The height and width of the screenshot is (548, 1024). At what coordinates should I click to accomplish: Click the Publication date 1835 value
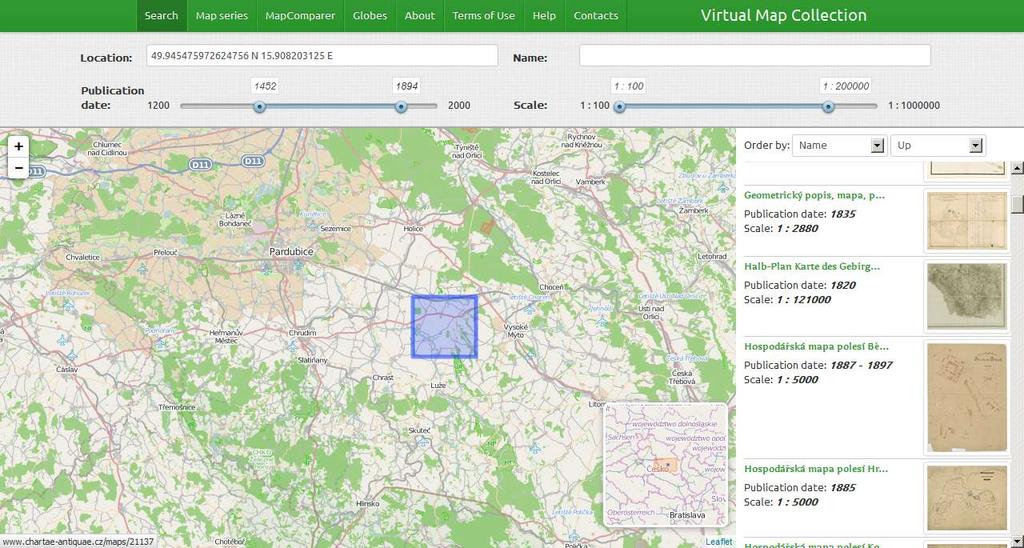(843, 214)
